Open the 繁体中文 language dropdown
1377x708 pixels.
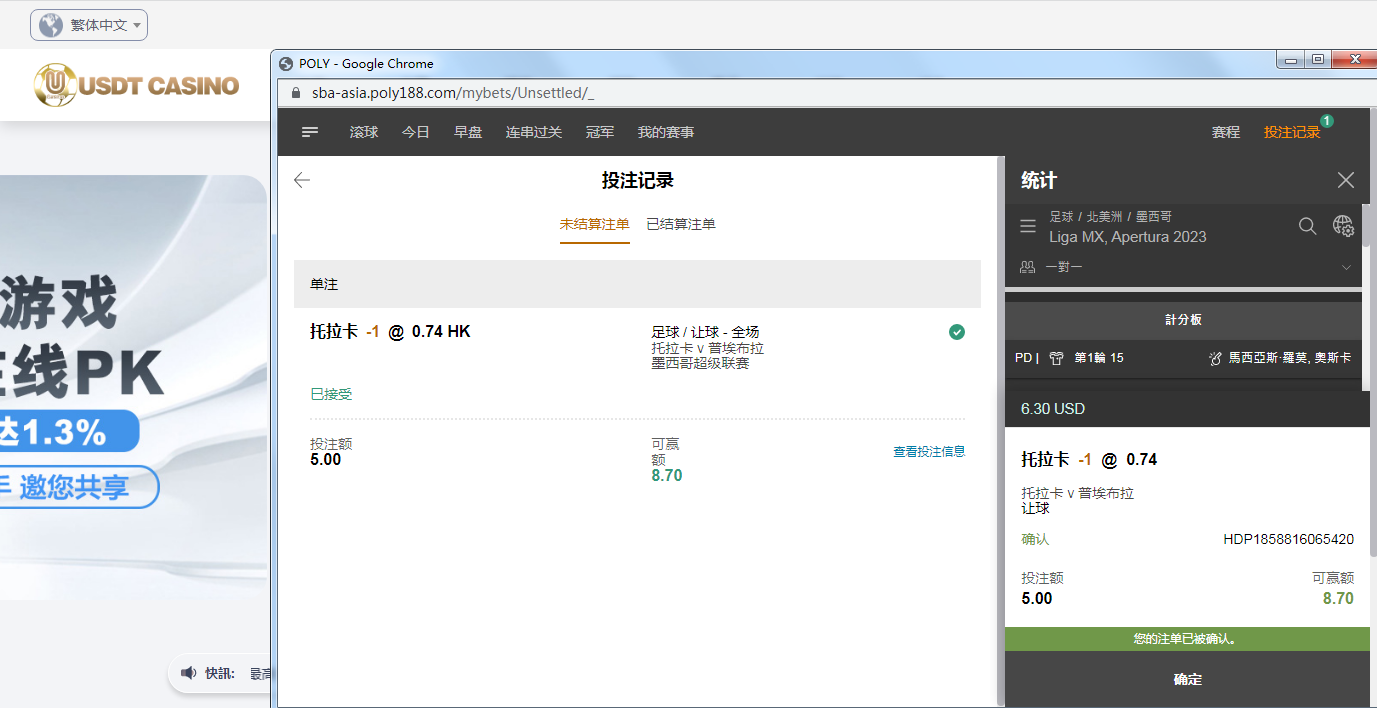pyautogui.click(x=89, y=25)
